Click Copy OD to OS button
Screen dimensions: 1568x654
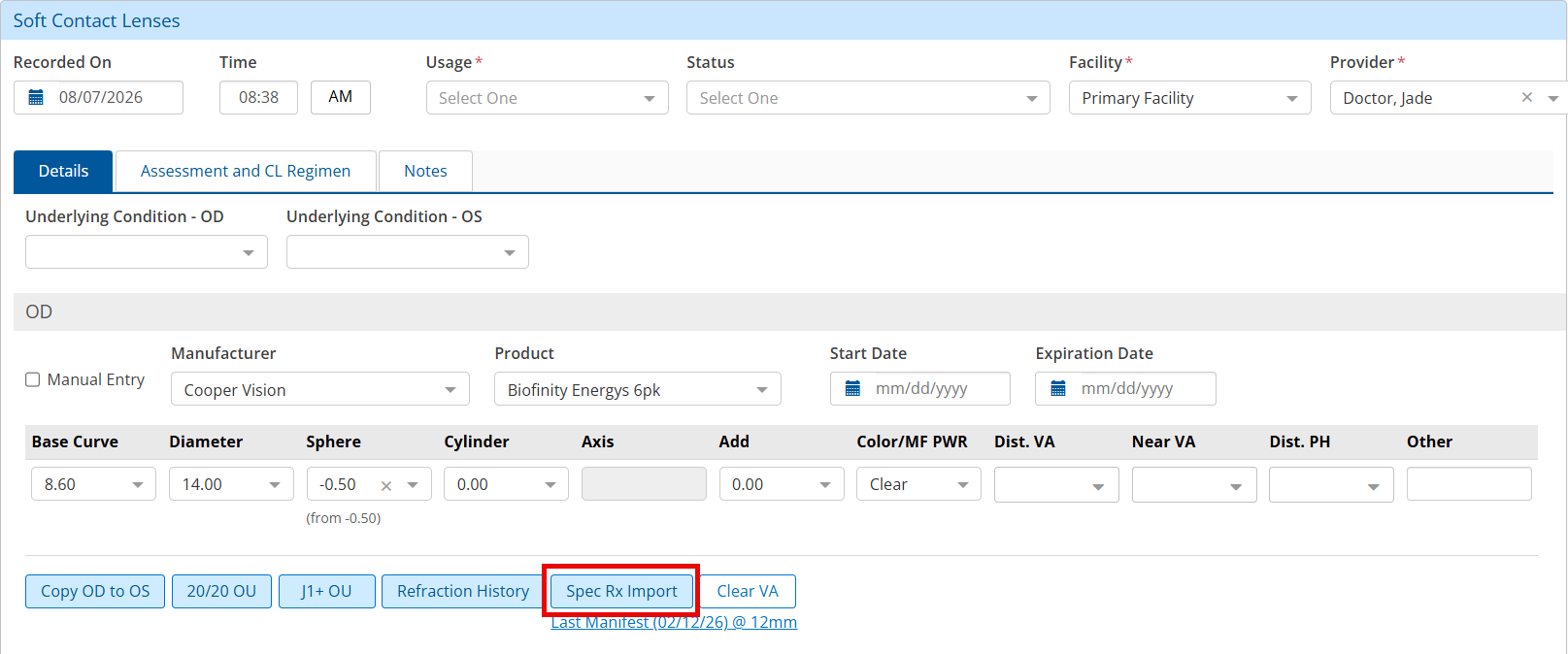95,591
